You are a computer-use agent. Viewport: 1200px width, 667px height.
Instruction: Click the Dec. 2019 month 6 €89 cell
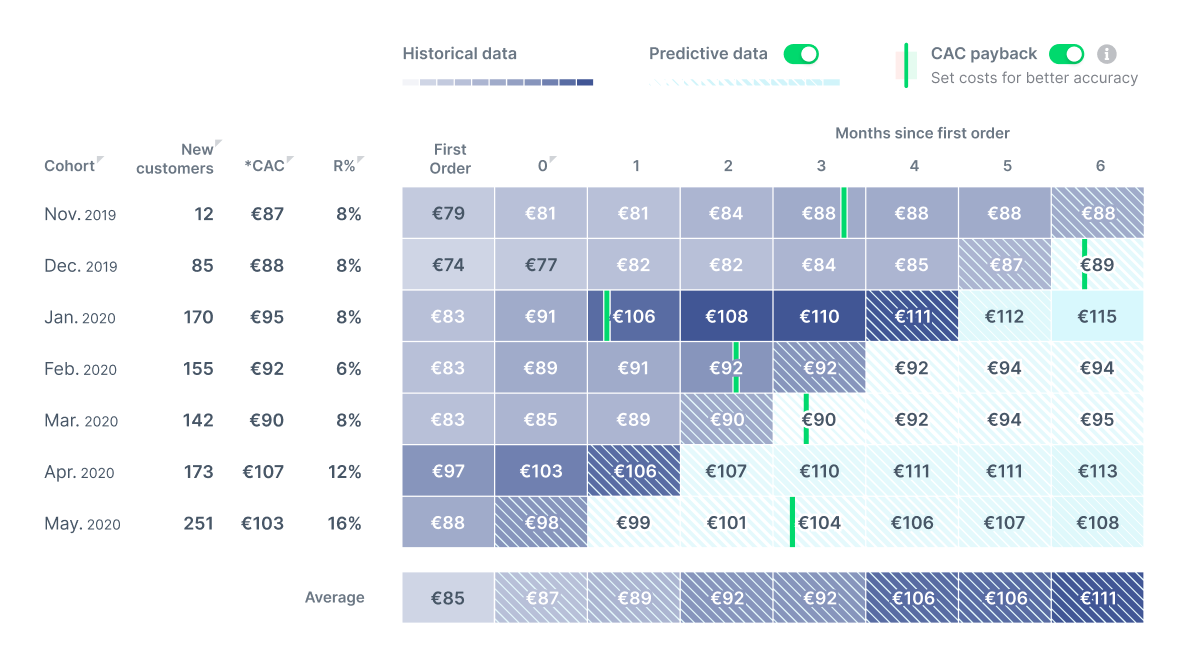pos(1097,265)
